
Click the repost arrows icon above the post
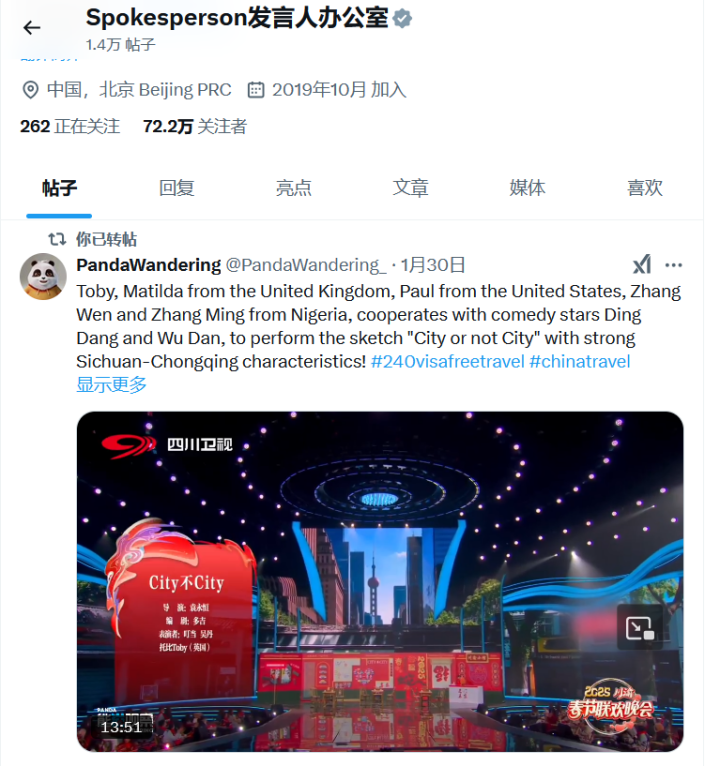(x=57, y=239)
